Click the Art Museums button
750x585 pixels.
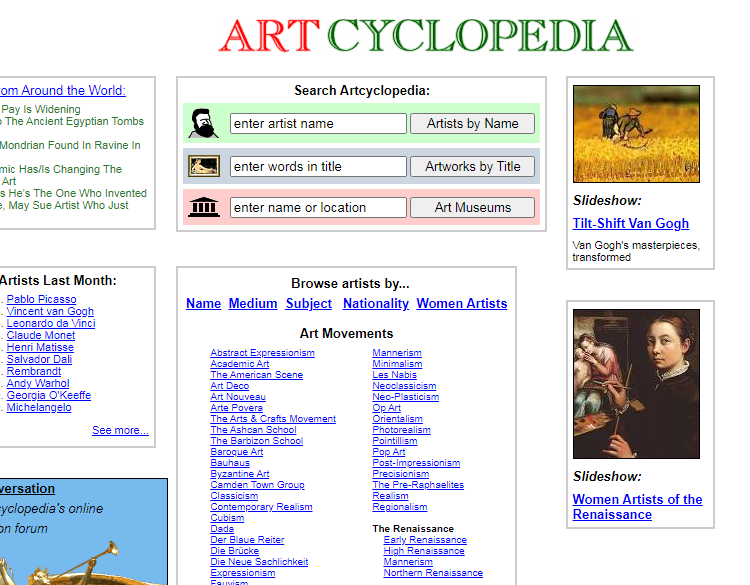click(473, 208)
